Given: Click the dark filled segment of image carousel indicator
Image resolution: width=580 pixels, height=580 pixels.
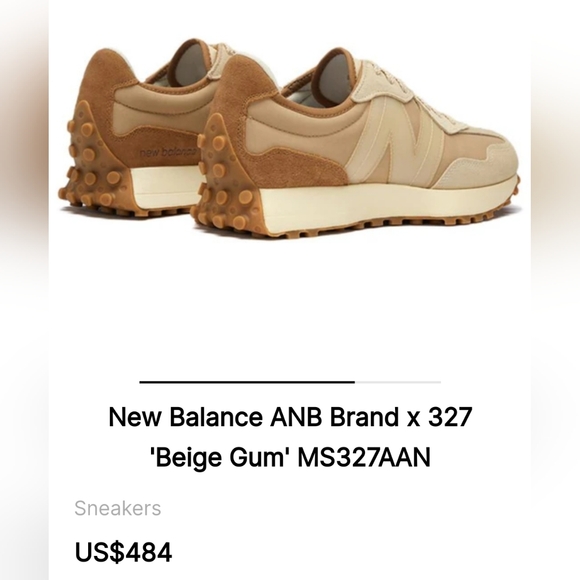Looking at the screenshot, I should (247, 382).
